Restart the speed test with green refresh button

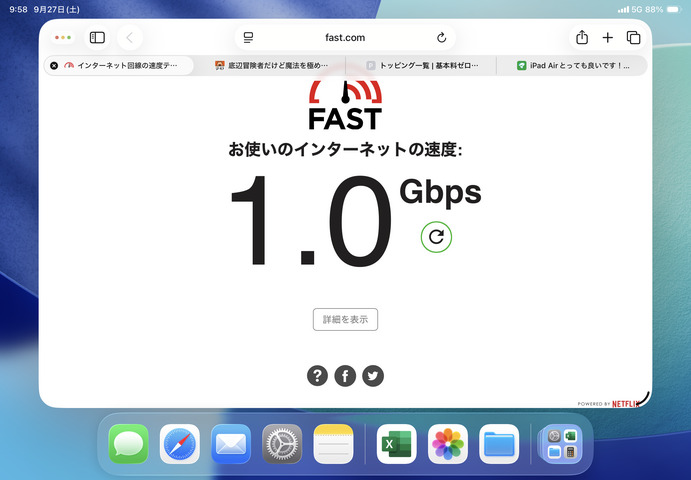[436, 237]
